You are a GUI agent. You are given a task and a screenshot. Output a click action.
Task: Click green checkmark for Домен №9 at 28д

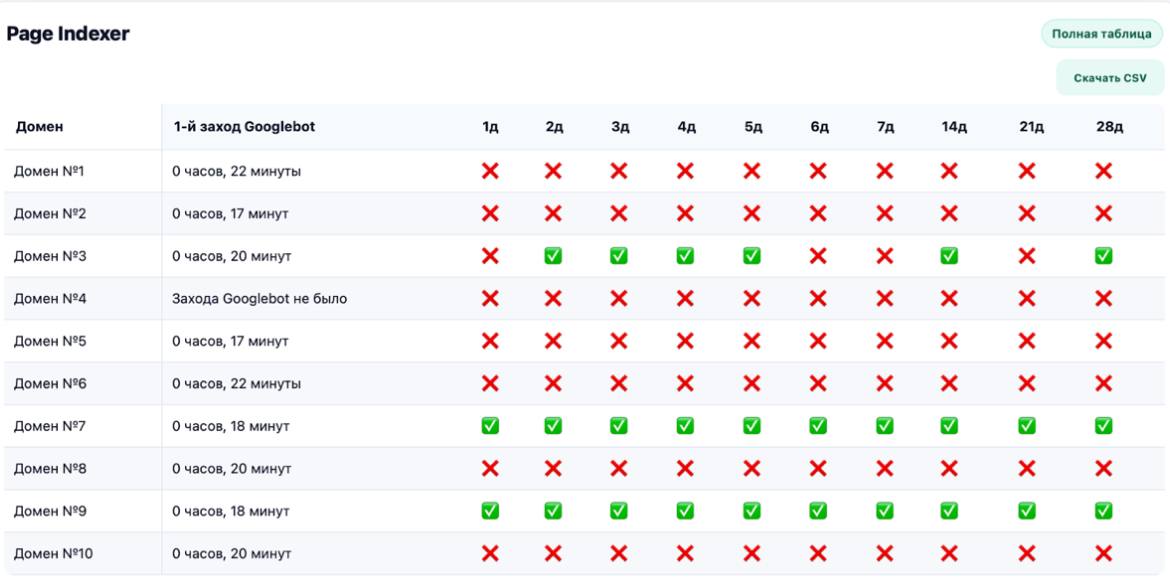1103,511
